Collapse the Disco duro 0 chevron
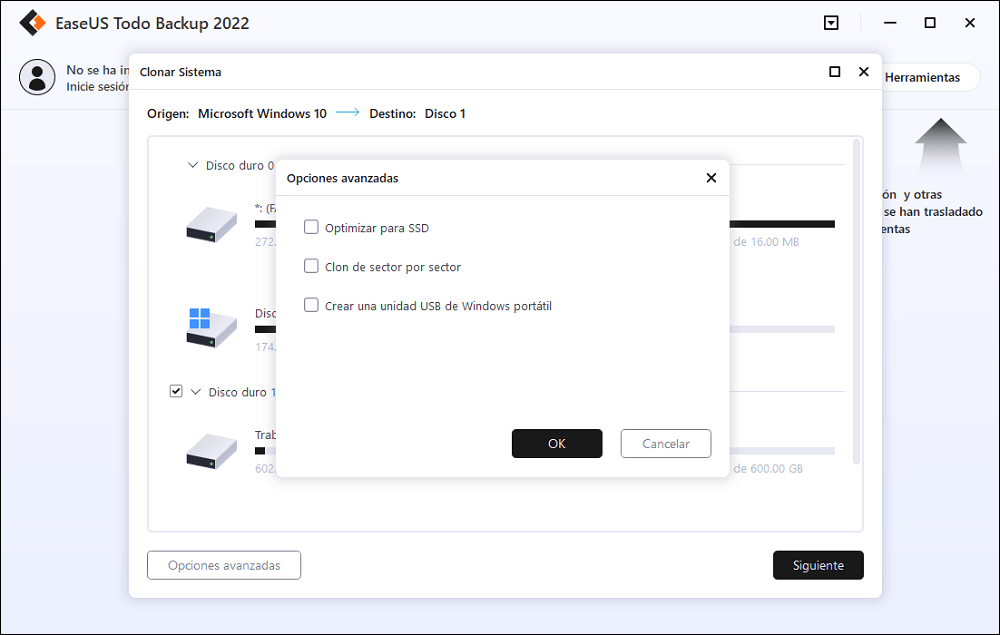This screenshot has width=1000, height=635. tap(193, 165)
